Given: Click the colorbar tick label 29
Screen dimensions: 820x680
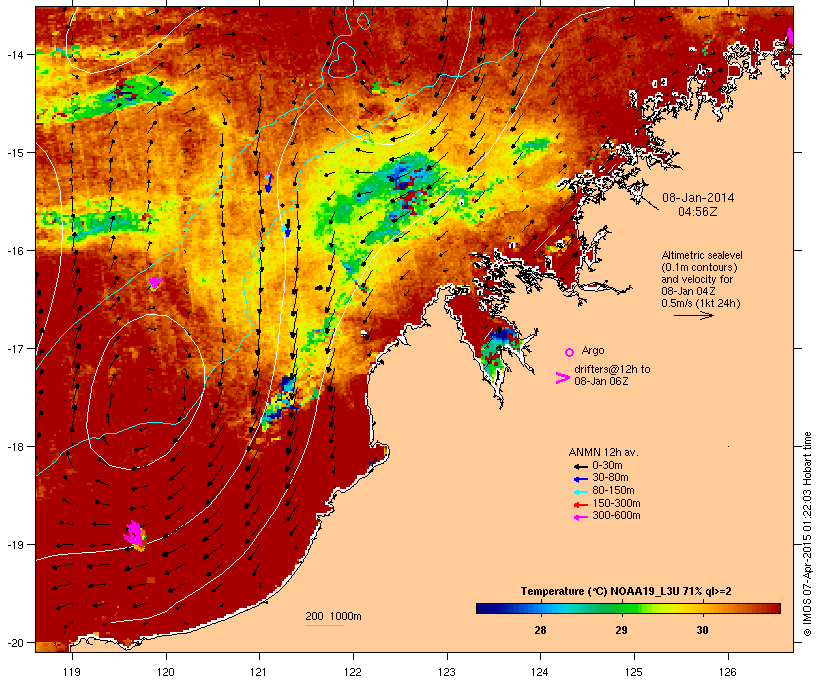Looking at the screenshot, I should point(621,630).
